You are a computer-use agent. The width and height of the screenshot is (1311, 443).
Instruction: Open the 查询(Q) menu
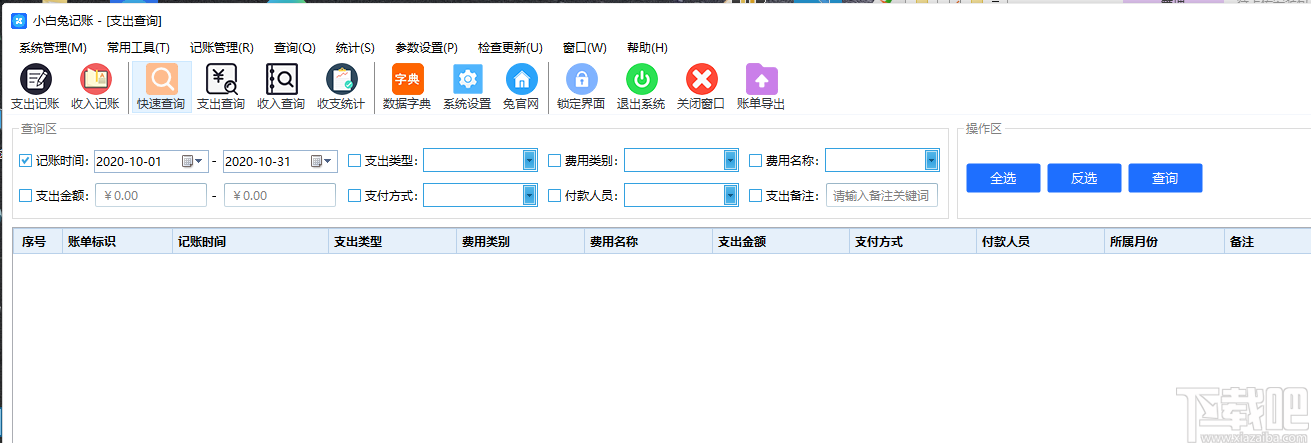coord(295,48)
